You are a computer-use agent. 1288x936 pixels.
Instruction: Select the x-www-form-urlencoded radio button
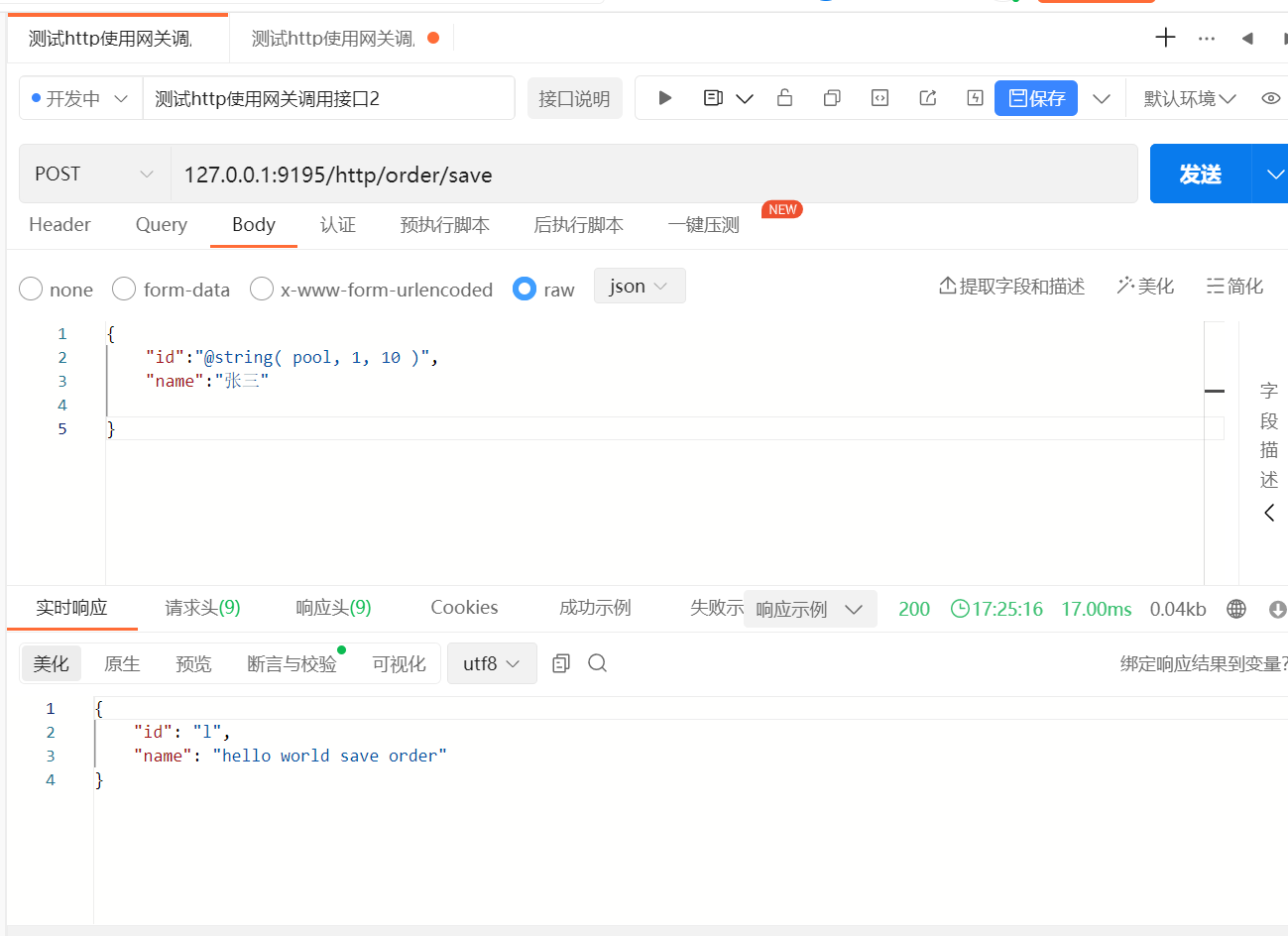262,289
